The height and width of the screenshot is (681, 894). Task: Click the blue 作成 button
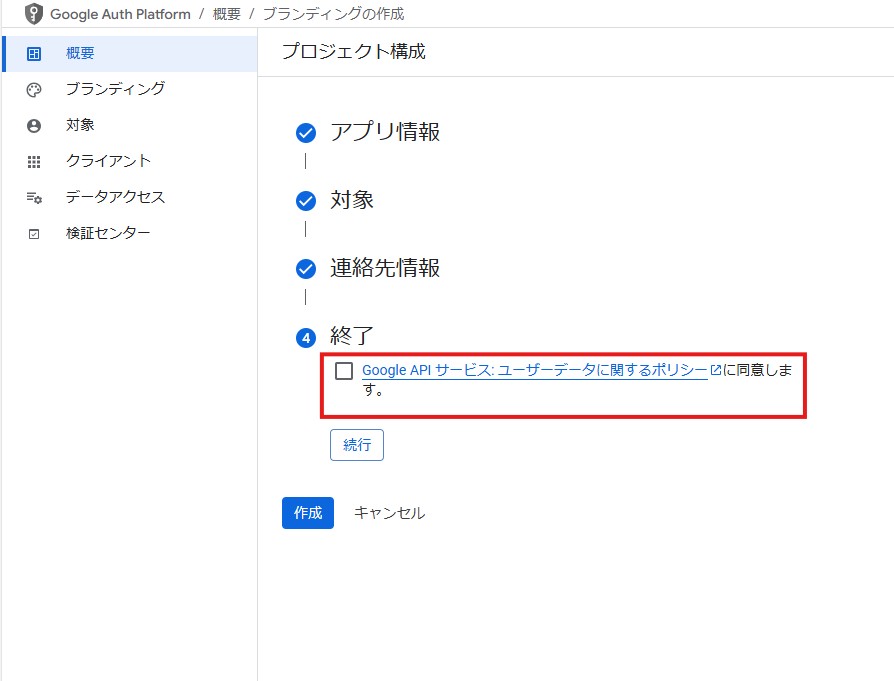[x=308, y=513]
